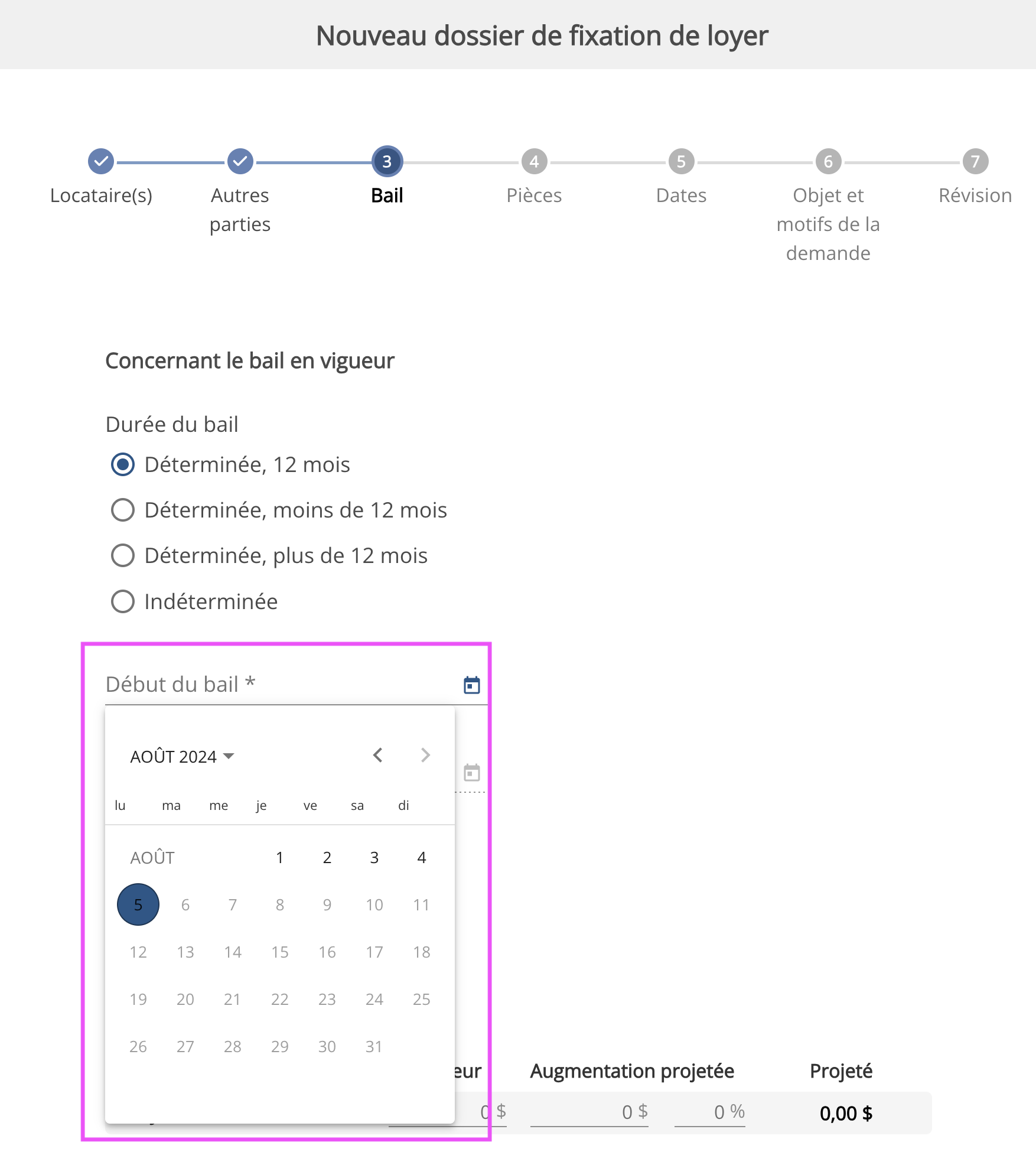Screen dimensions: 1036x1152
Task: Click the Augmentation projetée percent field
Action: click(x=709, y=1112)
